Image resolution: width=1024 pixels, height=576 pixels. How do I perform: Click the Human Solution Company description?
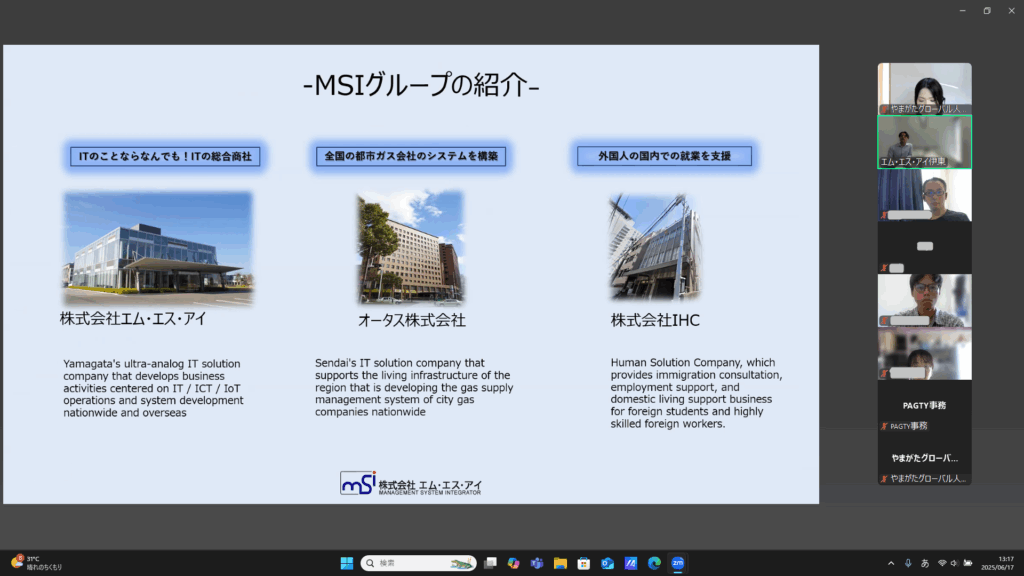pos(696,393)
